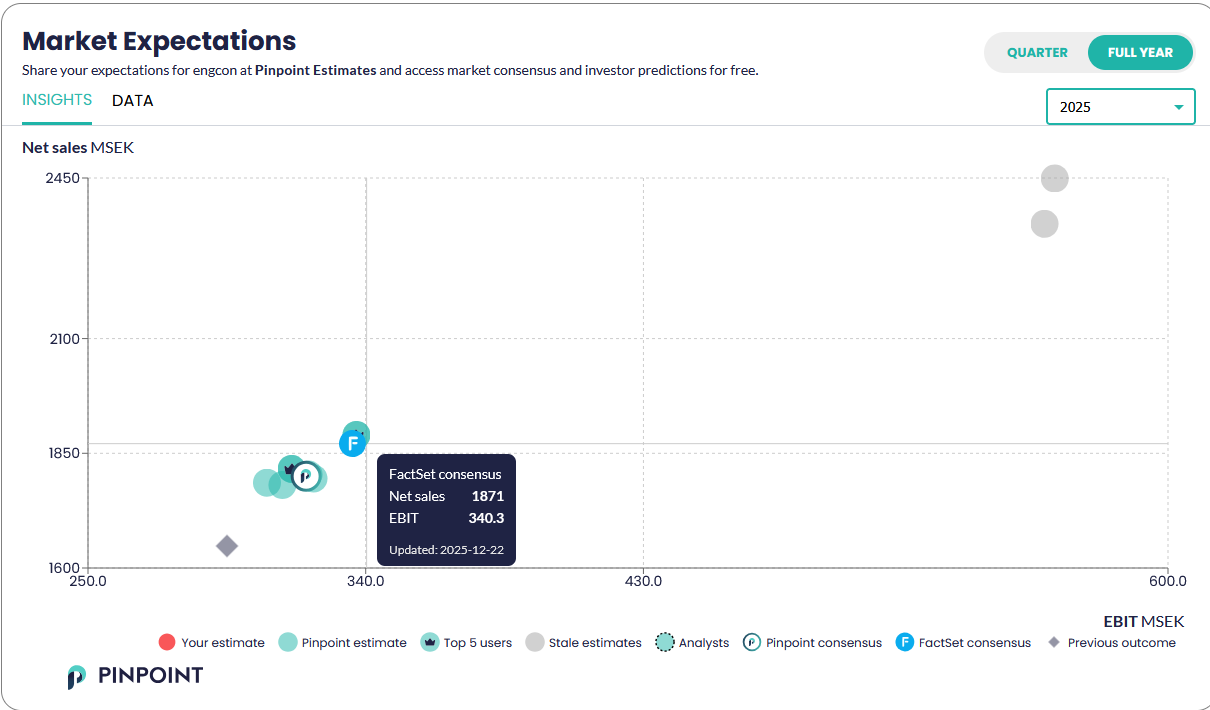This screenshot has width=1210, height=710.
Task: Switch to the Quarter view
Action: pyautogui.click(x=1037, y=53)
